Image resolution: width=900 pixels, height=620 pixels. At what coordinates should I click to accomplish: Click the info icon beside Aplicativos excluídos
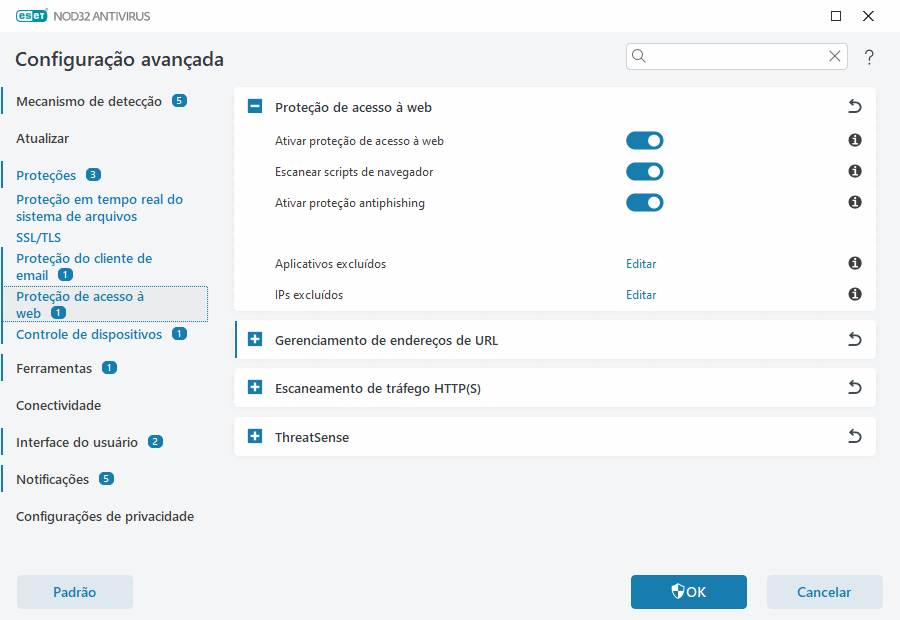tap(854, 263)
